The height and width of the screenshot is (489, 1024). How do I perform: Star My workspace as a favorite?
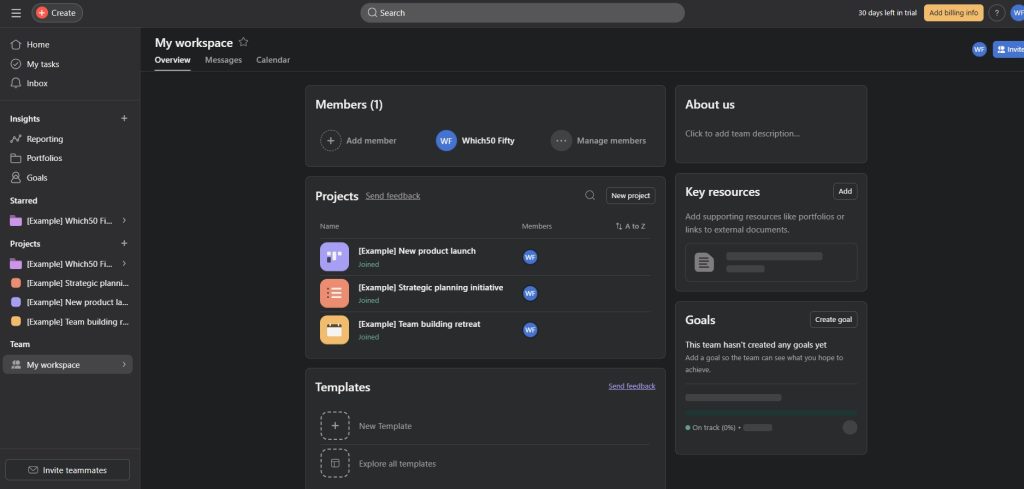point(243,43)
